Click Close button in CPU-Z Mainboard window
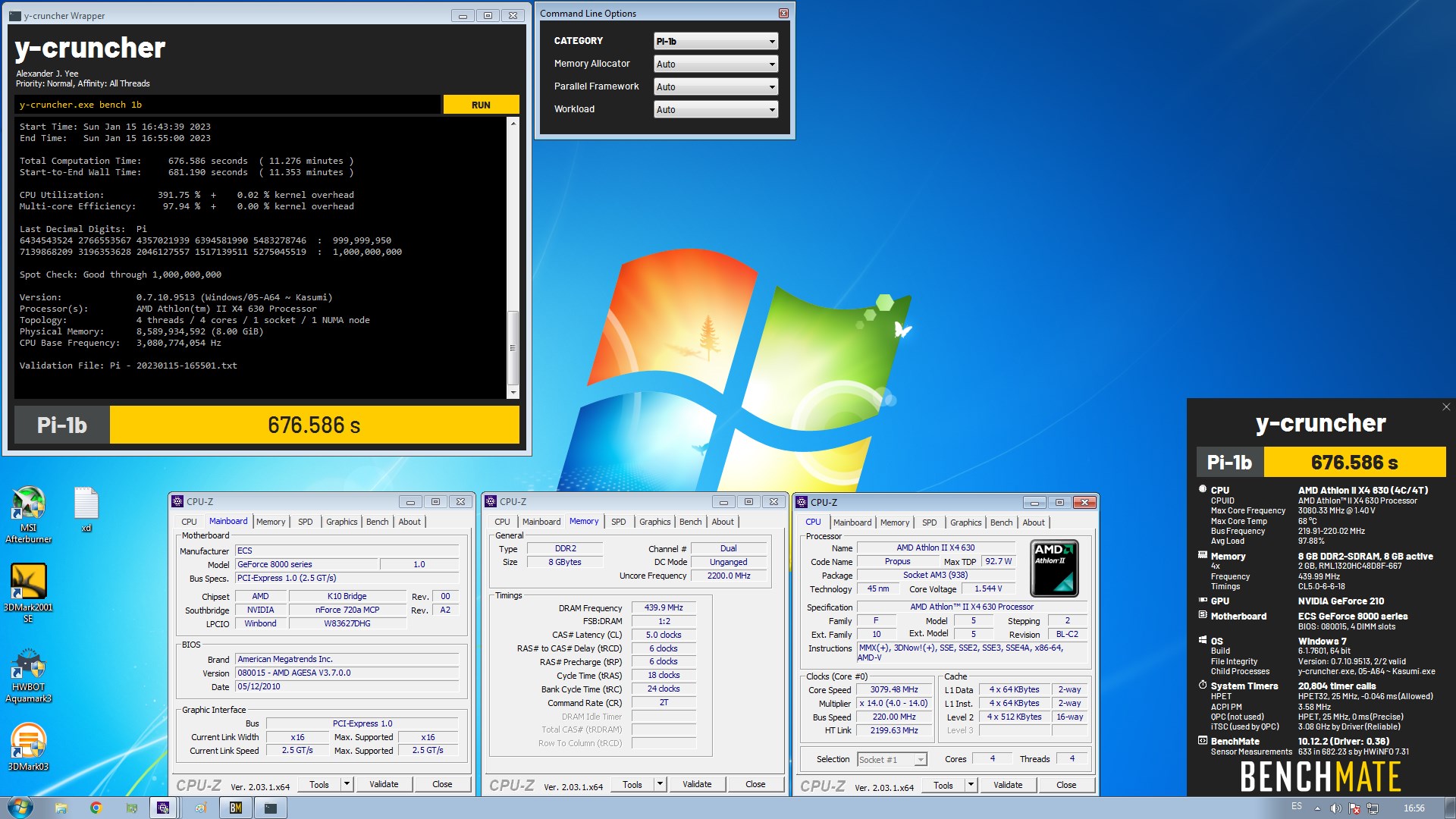 click(x=442, y=784)
